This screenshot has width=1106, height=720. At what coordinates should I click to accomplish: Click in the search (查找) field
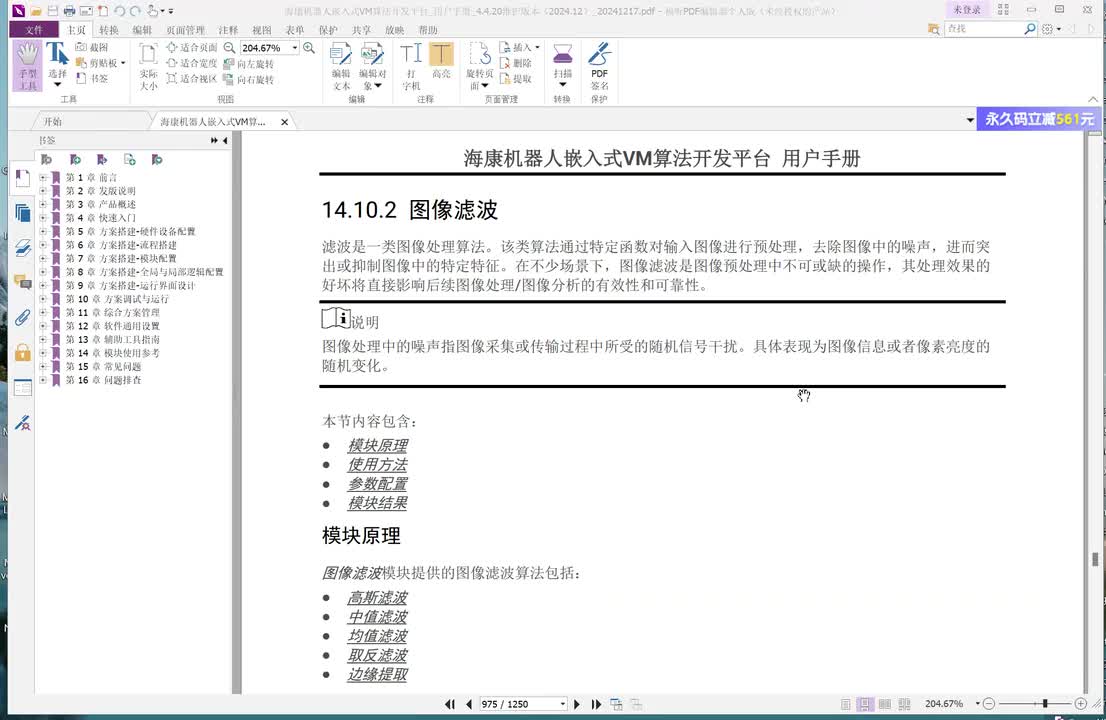[984, 29]
